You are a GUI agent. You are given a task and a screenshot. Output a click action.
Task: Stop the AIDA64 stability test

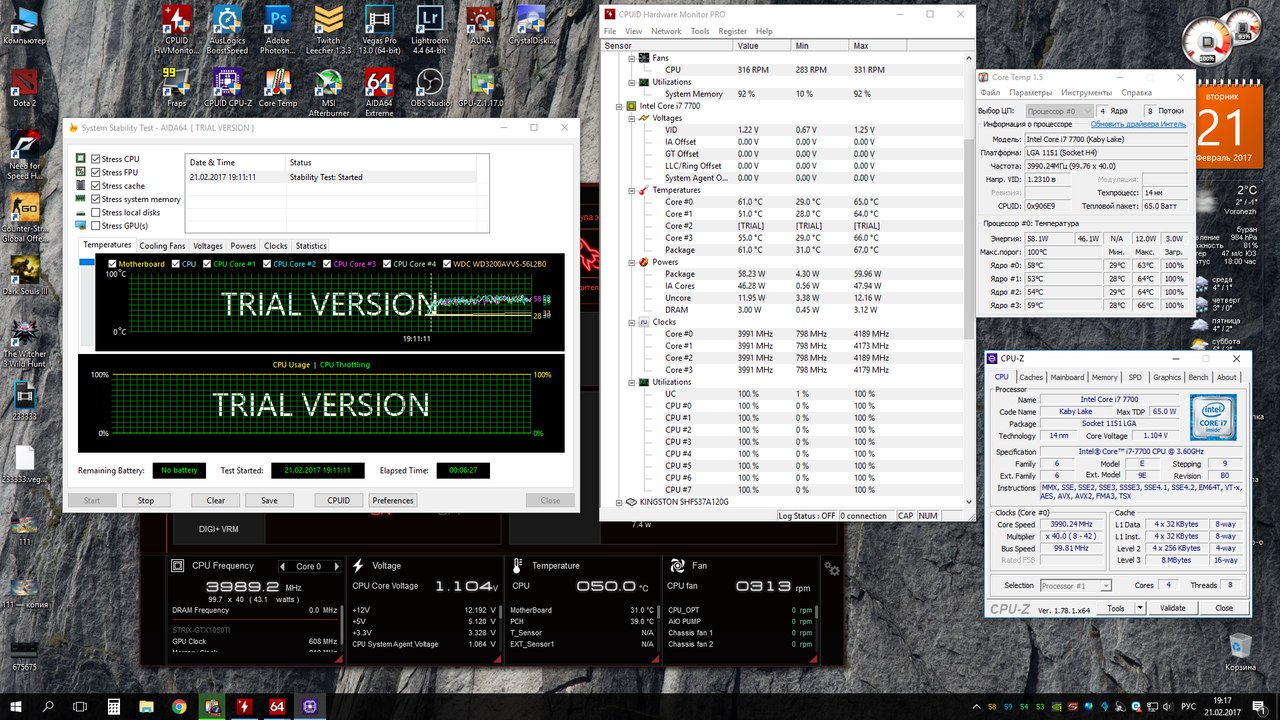(x=146, y=500)
